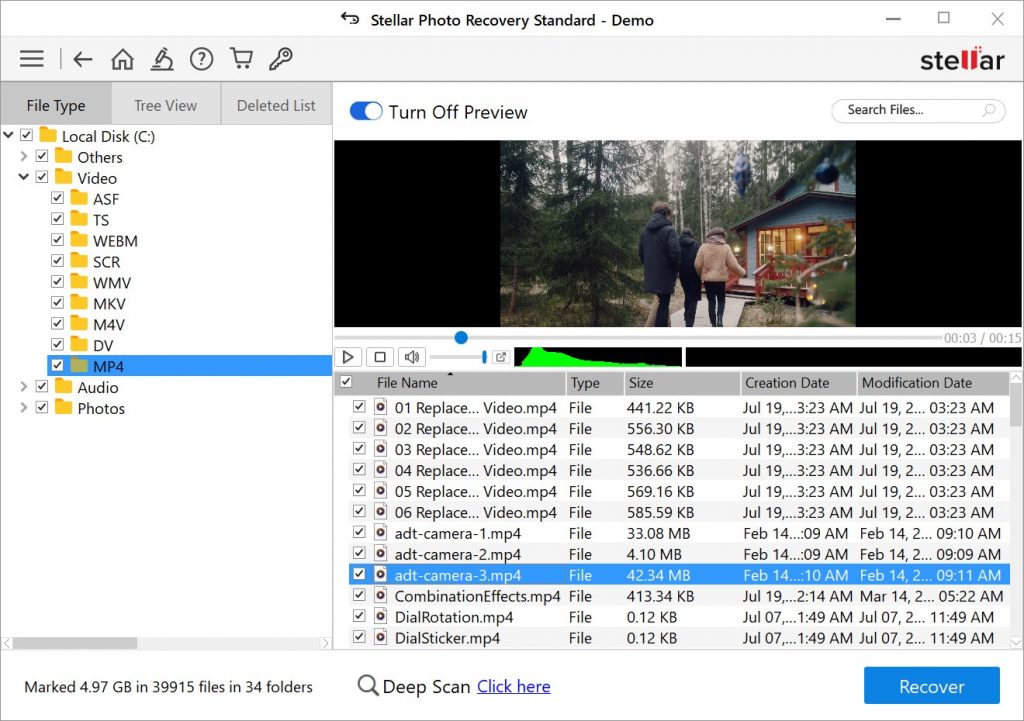
Task: Click the Recover button
Action: 931,686
